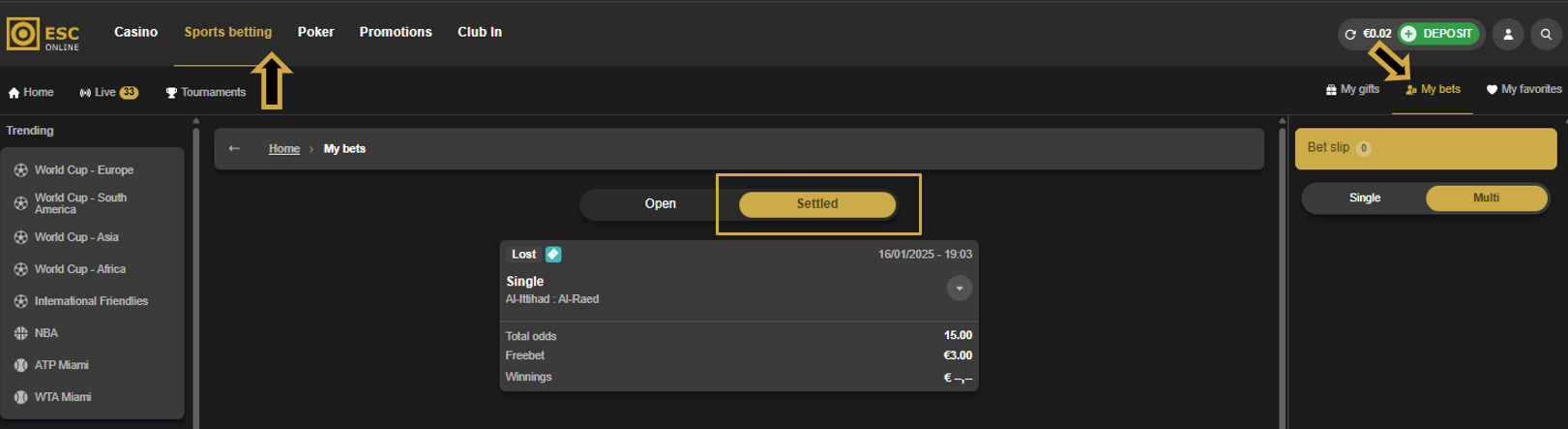The width and height of the screenshot is (1568, 429).
Task: Refresh balance with the circular arrow icon
Action: click(x=1350, y=34)
